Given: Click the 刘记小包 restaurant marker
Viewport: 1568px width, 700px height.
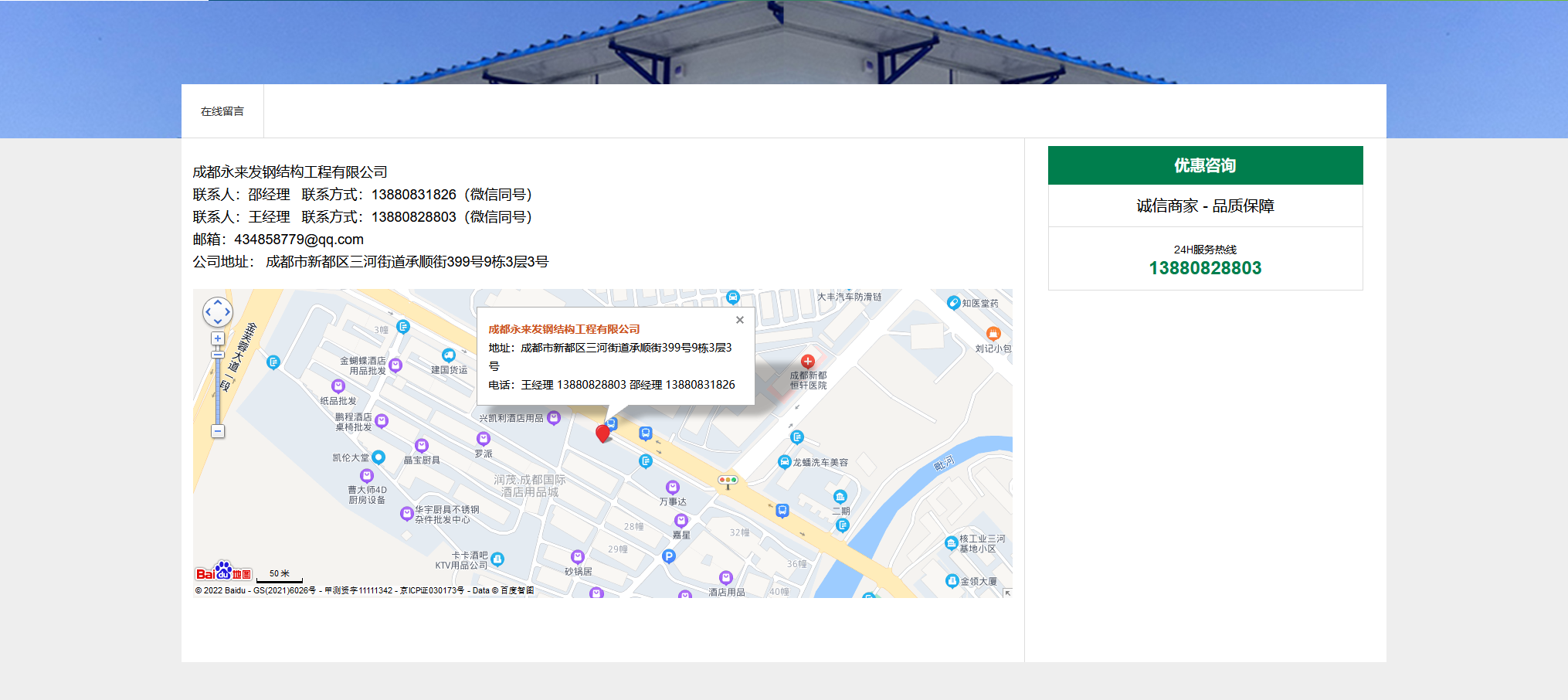Looking at the screenshot, I should point(993,334).
